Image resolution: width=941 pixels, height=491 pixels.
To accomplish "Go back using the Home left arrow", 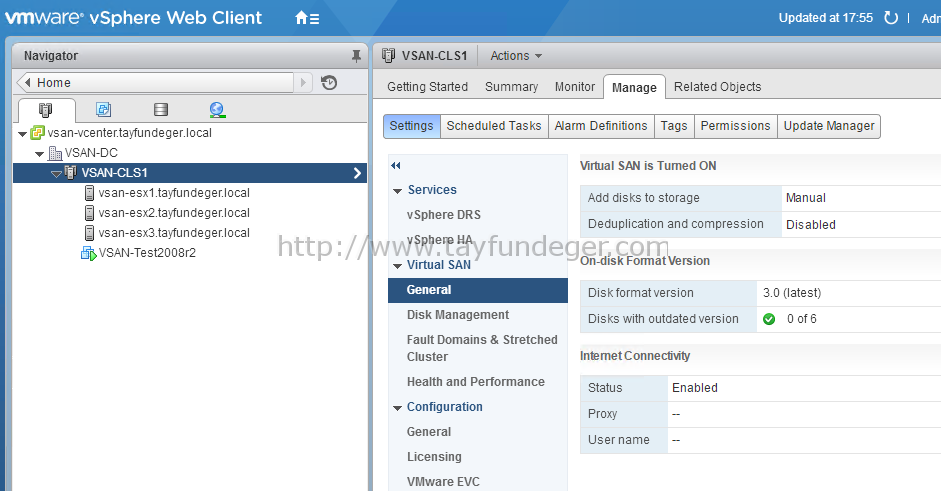I will (27, 82).
